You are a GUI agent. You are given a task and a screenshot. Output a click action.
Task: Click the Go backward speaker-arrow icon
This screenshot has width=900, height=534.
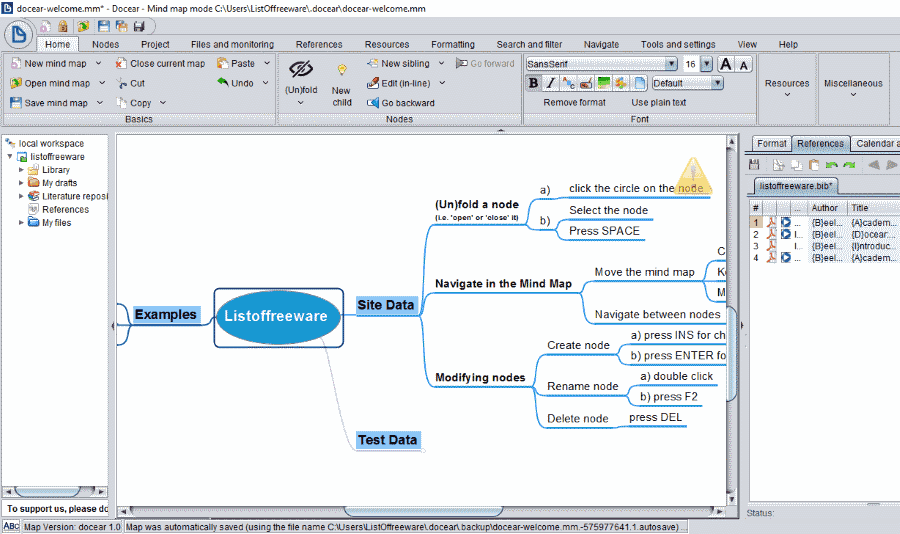click(373, 103)
